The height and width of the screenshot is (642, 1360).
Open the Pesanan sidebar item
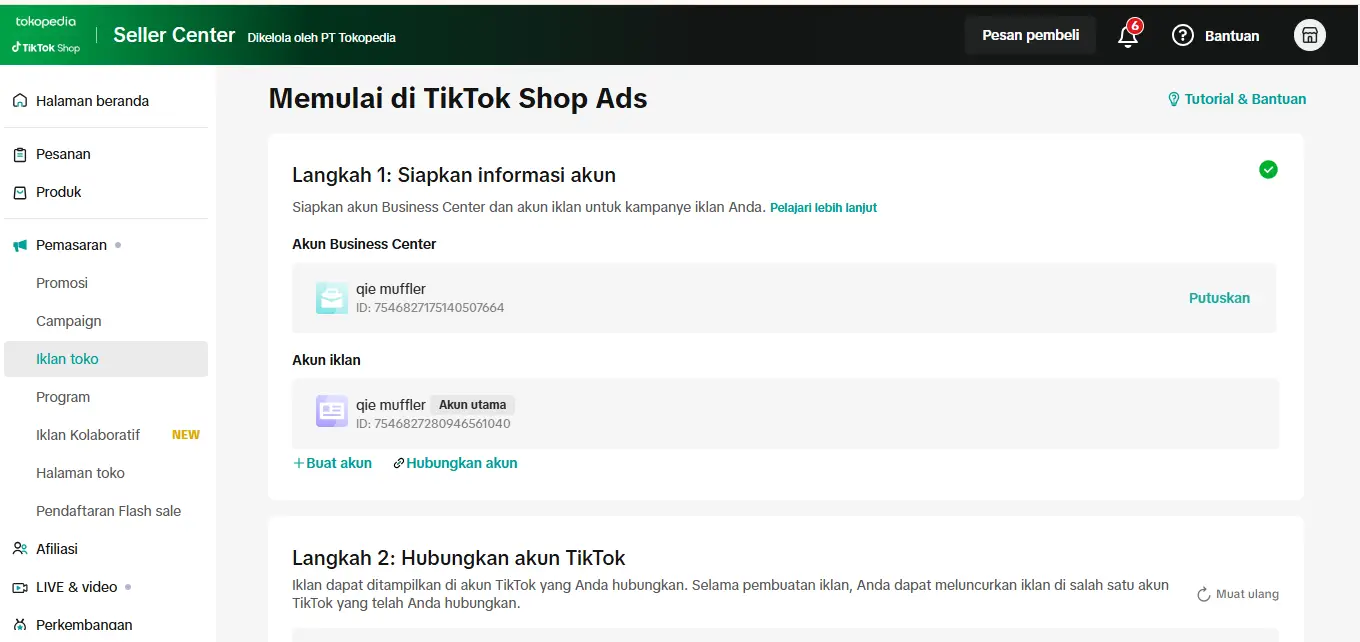point(63,154)
